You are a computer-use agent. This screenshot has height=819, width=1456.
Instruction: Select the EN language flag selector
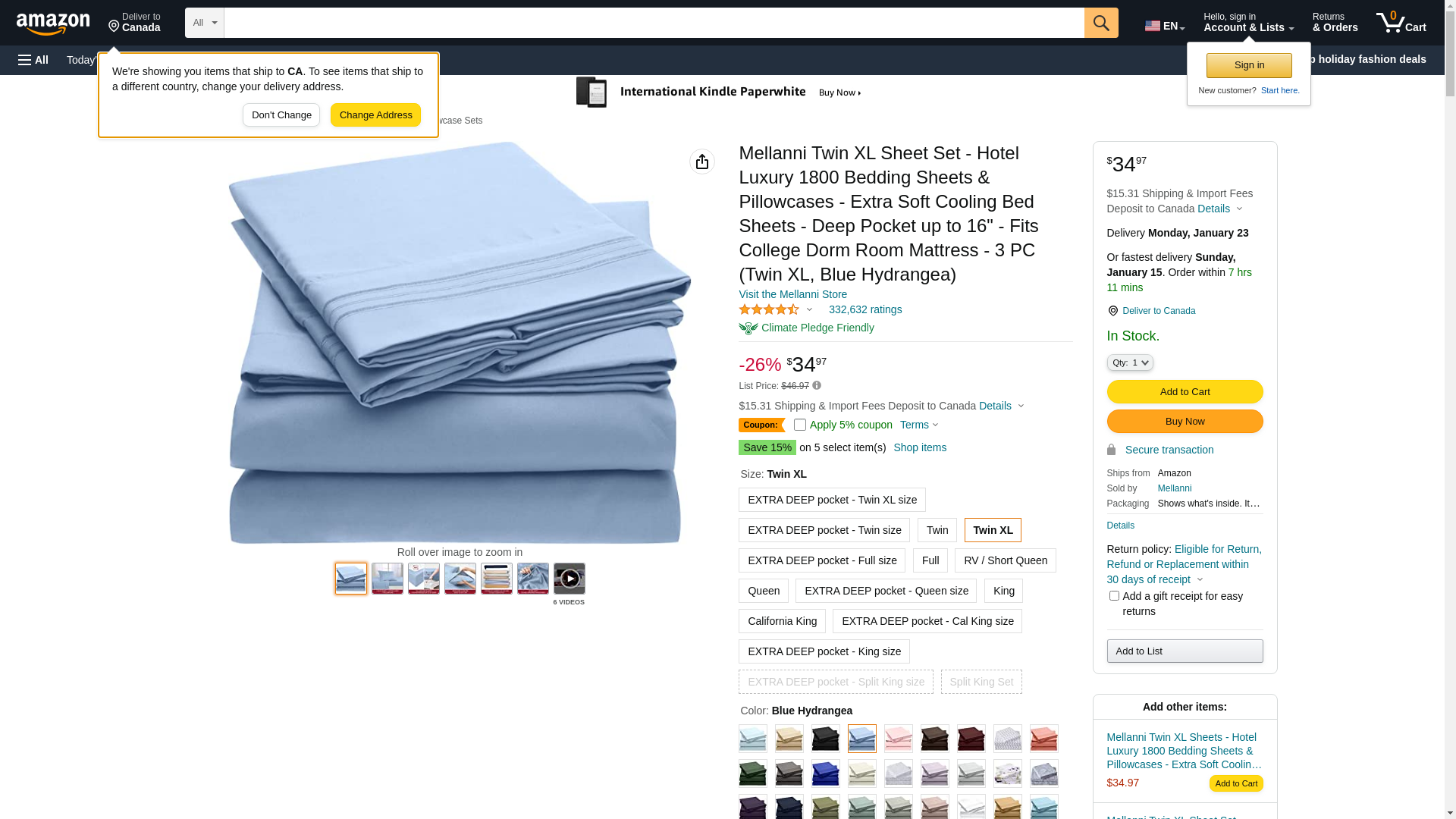pos(1165,26)
